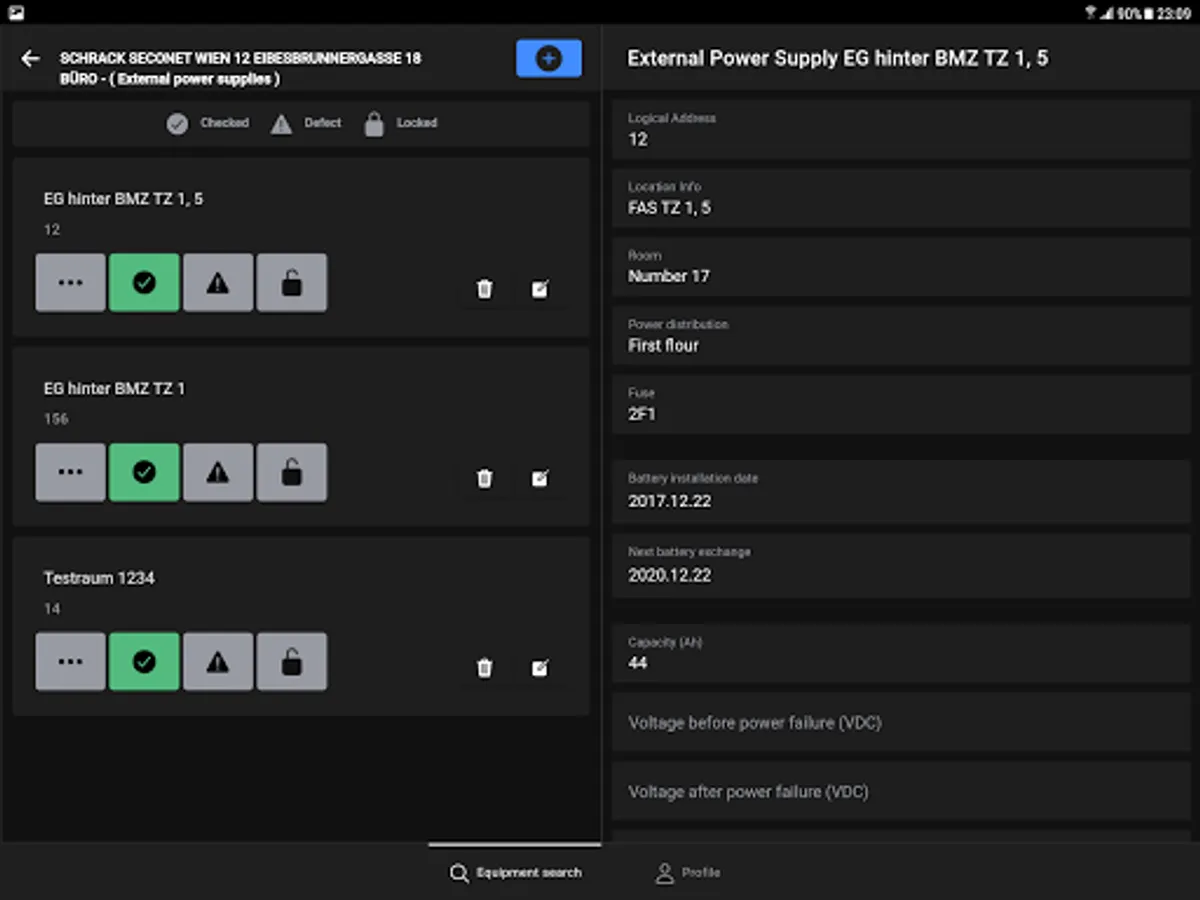Click the Locked legend icon

[374, 124]
